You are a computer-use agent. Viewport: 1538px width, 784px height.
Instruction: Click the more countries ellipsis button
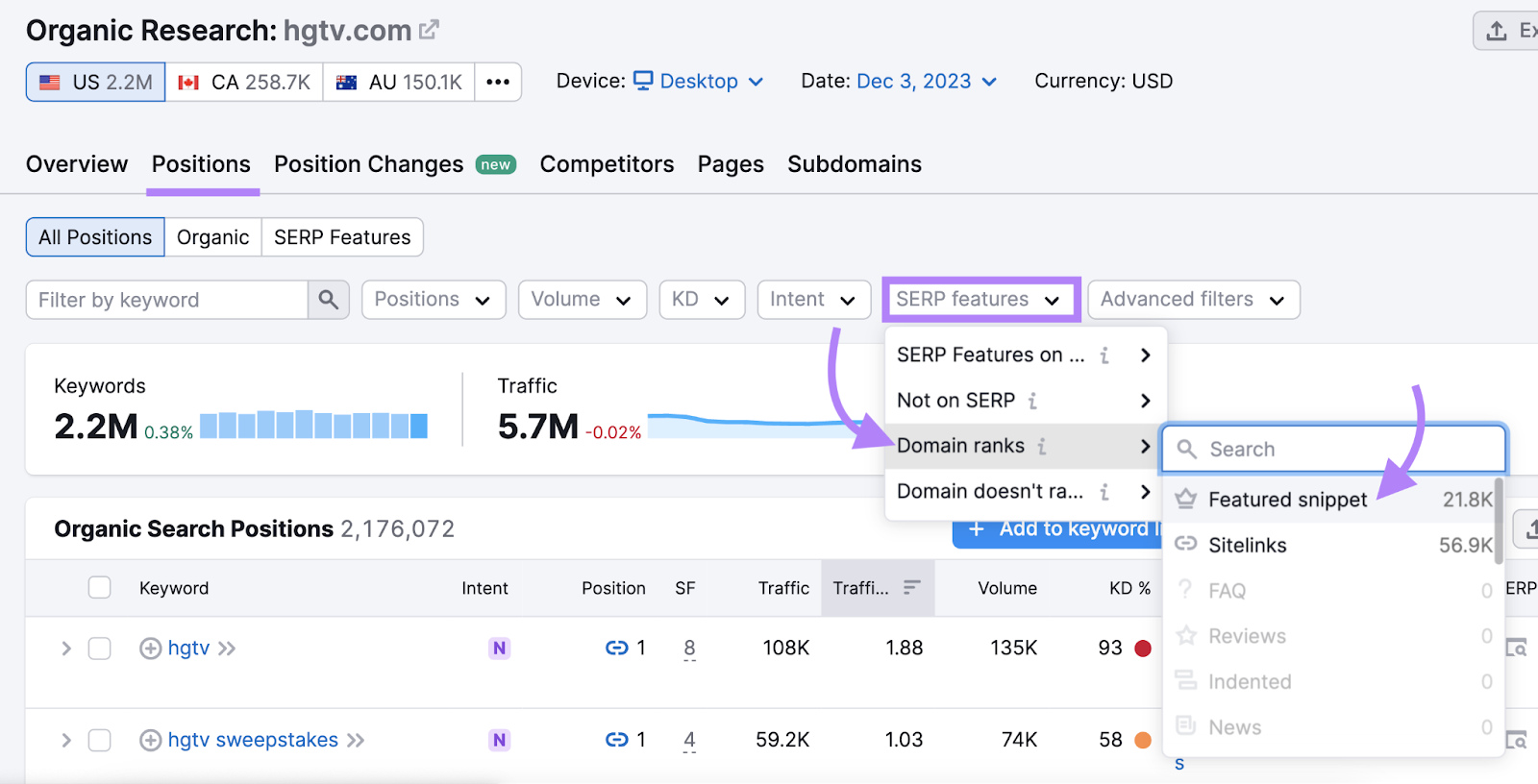click(498, 82)
